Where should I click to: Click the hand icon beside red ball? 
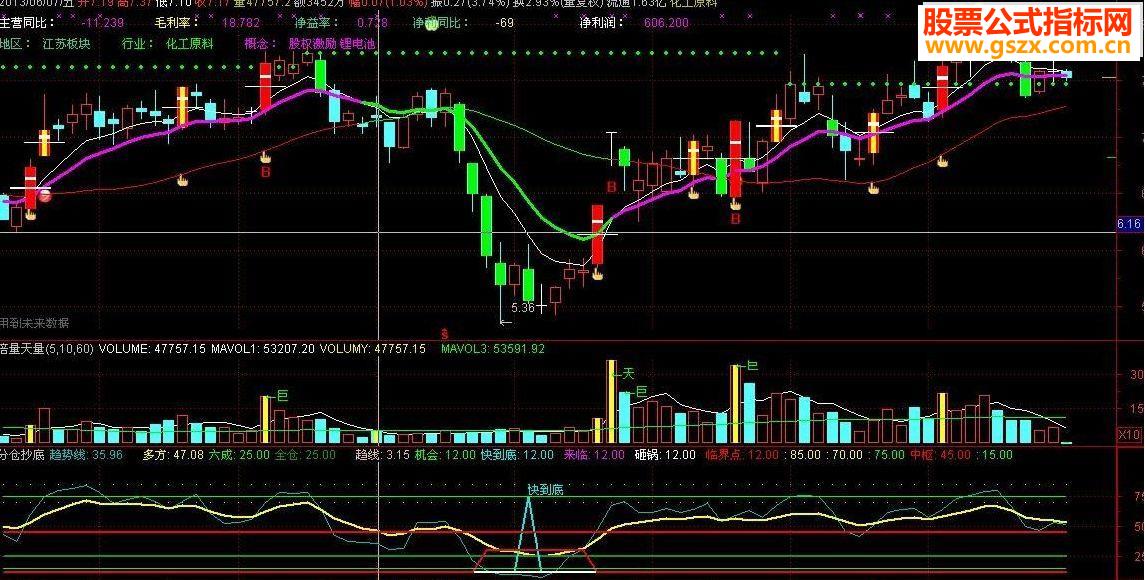[x=31, y=214]
